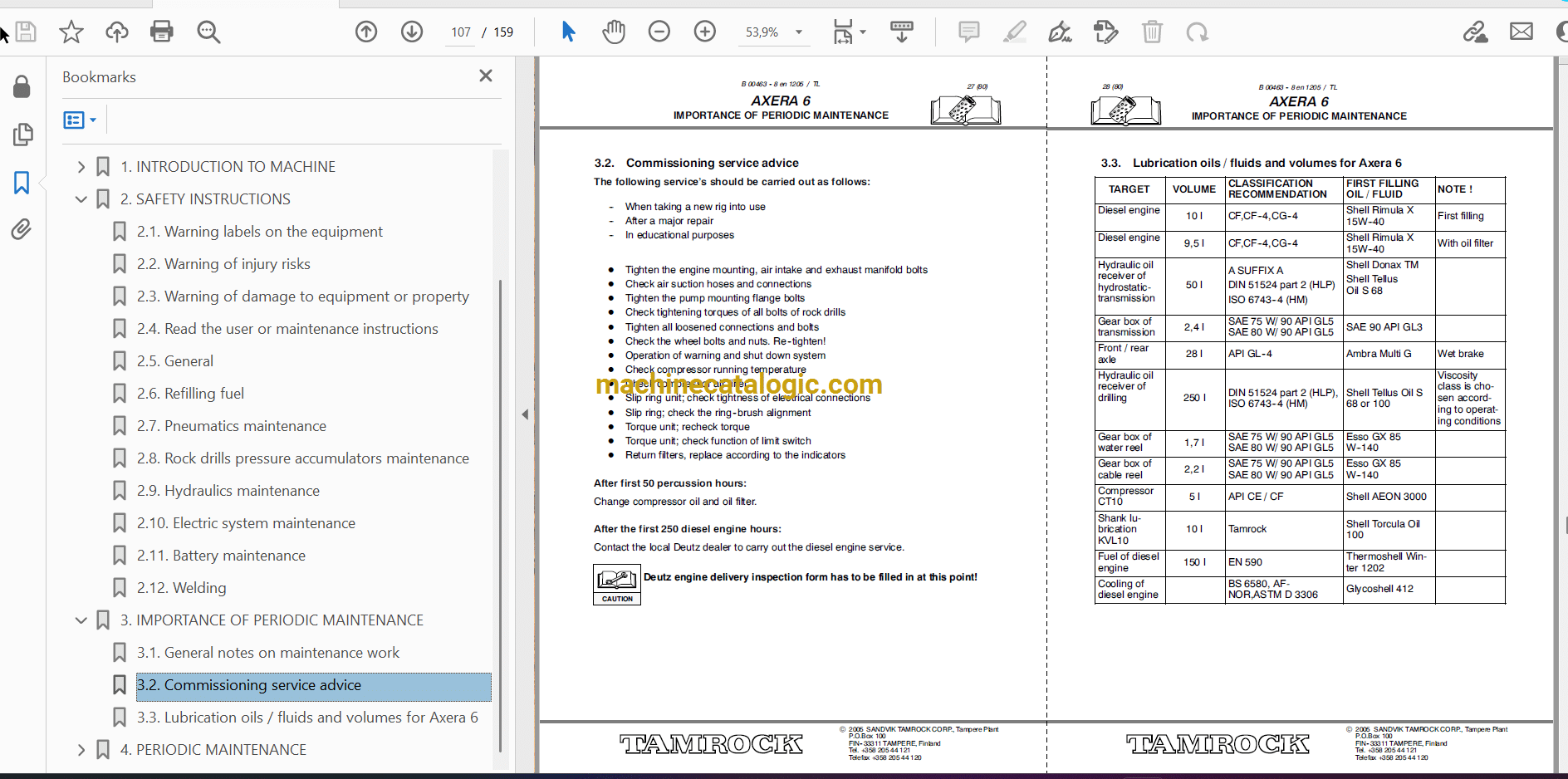Open bookmark 4. PERIODIC MAINTENANCE
The width and height of the screenshot is (1568, 779).
click(213, 750)
